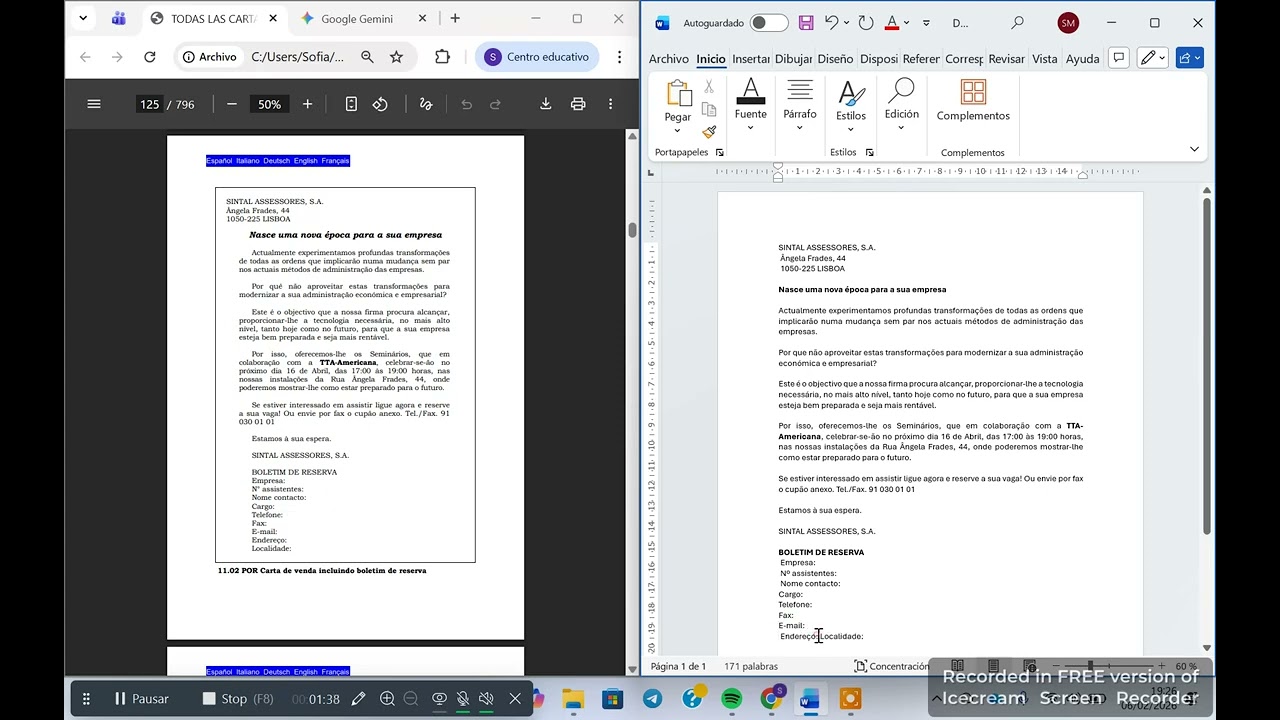Image resolution: width=1280 pixels, height=720 pixels.
Task: Rotate the PDF counterclockwise
Action: pyautogui.click(x=380, y=104)
